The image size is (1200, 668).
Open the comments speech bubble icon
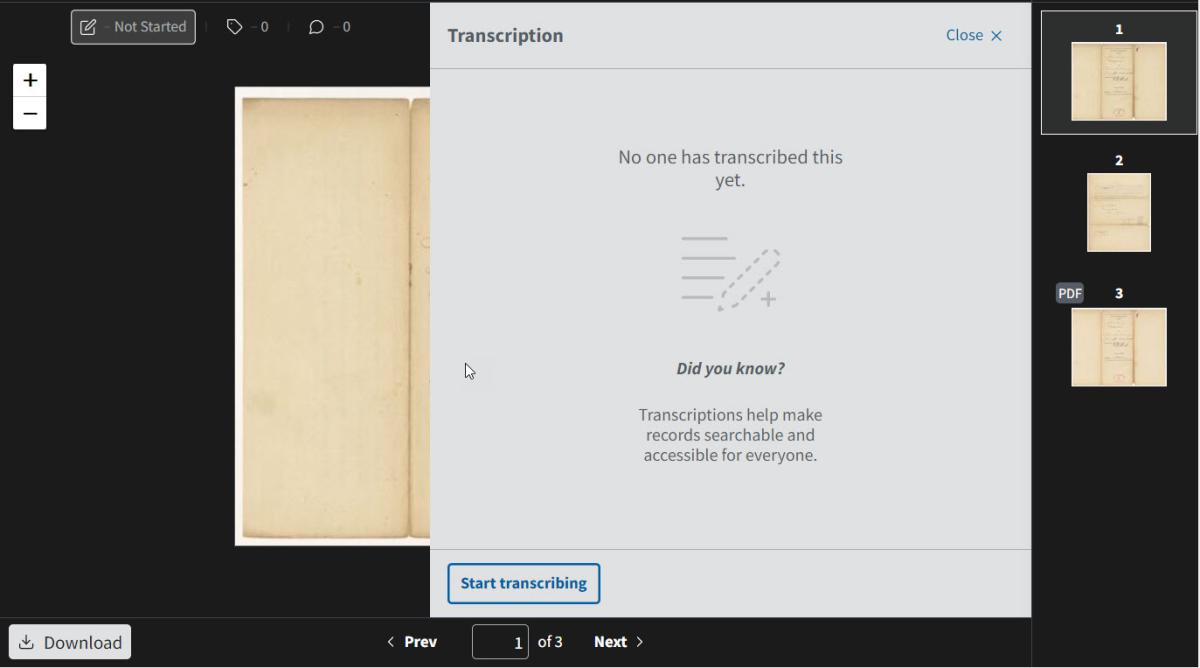(316, 27)
